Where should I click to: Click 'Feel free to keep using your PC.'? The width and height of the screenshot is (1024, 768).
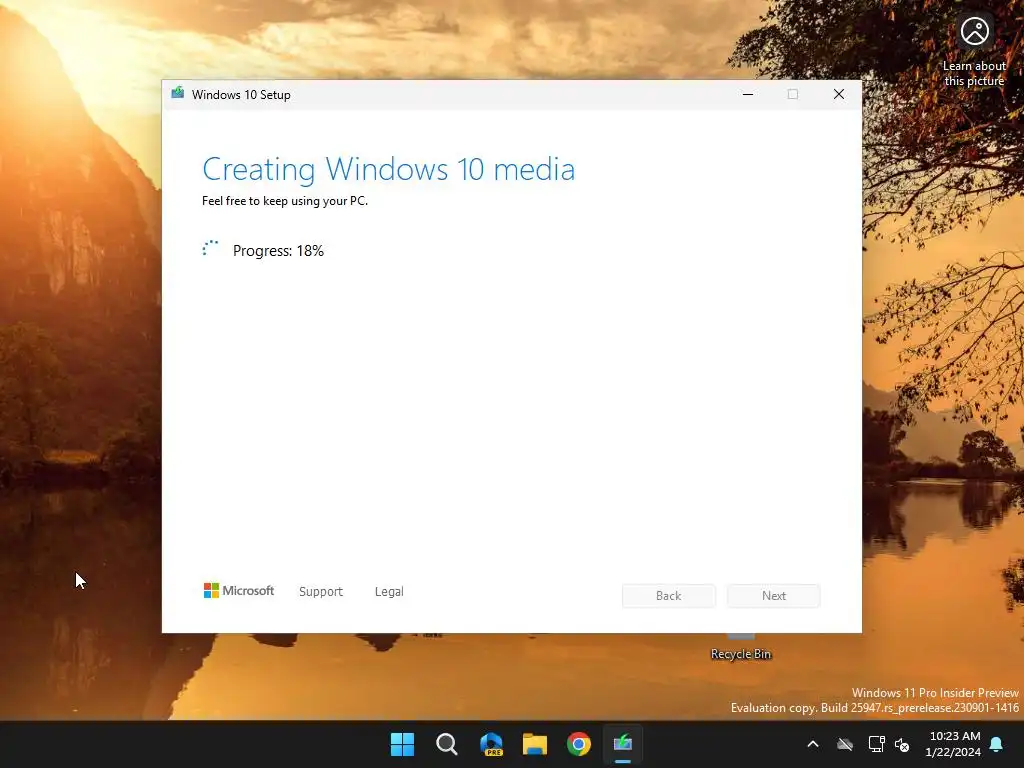pyautogui.click(x=285, y=201)
